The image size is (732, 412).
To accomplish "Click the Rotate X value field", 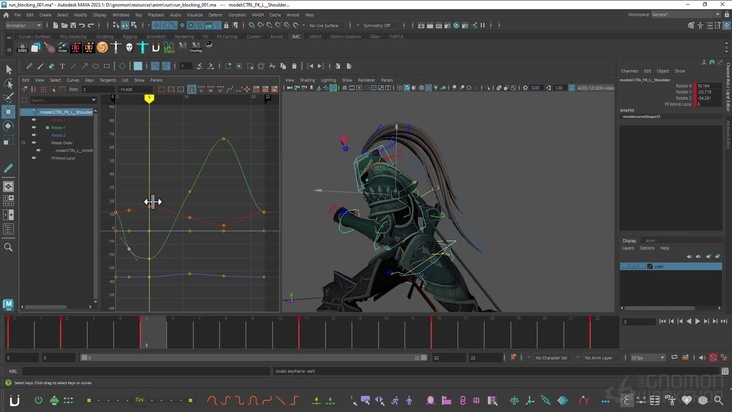I will [x=707, y=86].
